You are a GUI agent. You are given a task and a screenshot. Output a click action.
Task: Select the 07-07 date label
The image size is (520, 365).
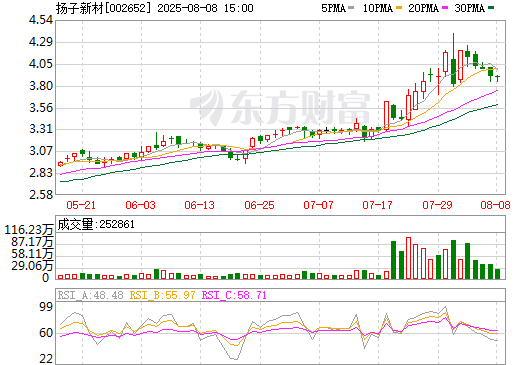[318, 205]
